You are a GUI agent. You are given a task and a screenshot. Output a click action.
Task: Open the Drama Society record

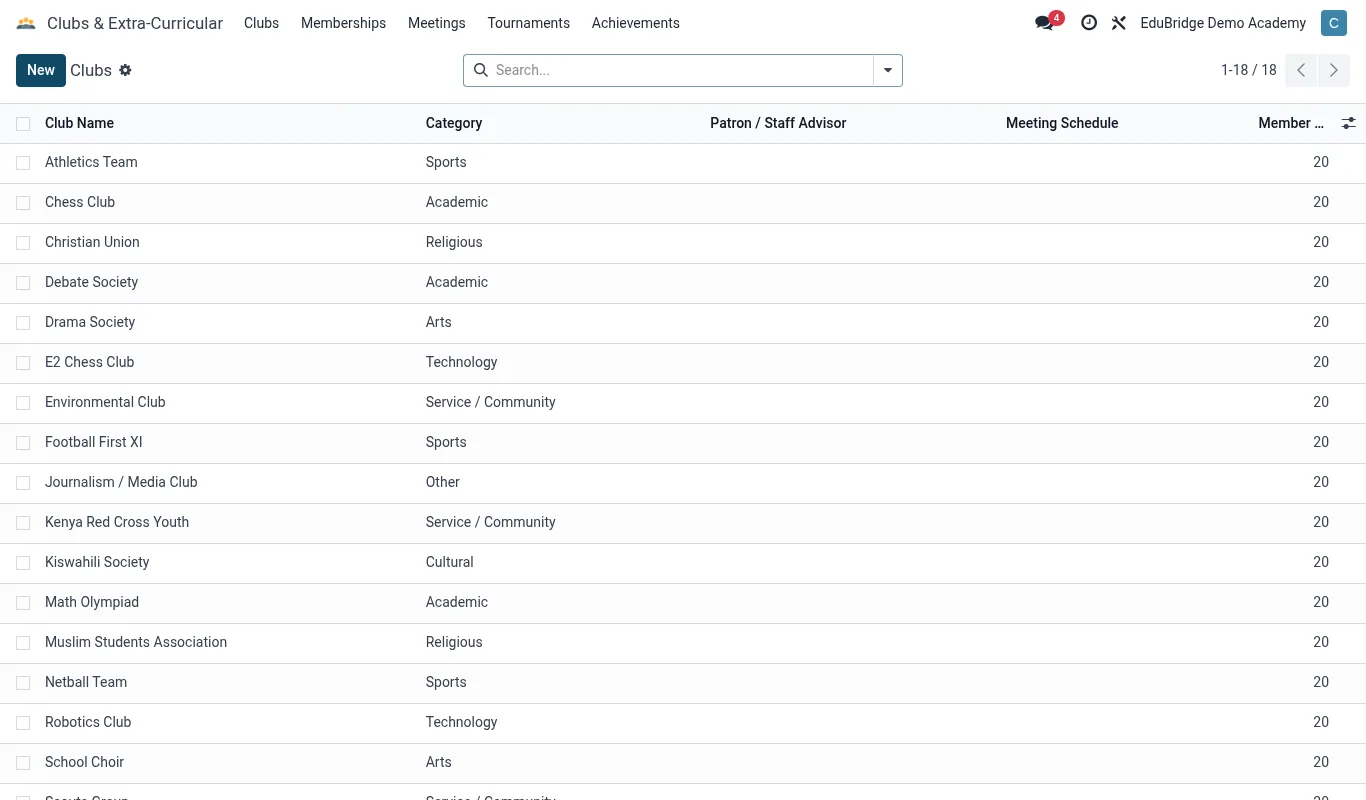coord(90,322)
